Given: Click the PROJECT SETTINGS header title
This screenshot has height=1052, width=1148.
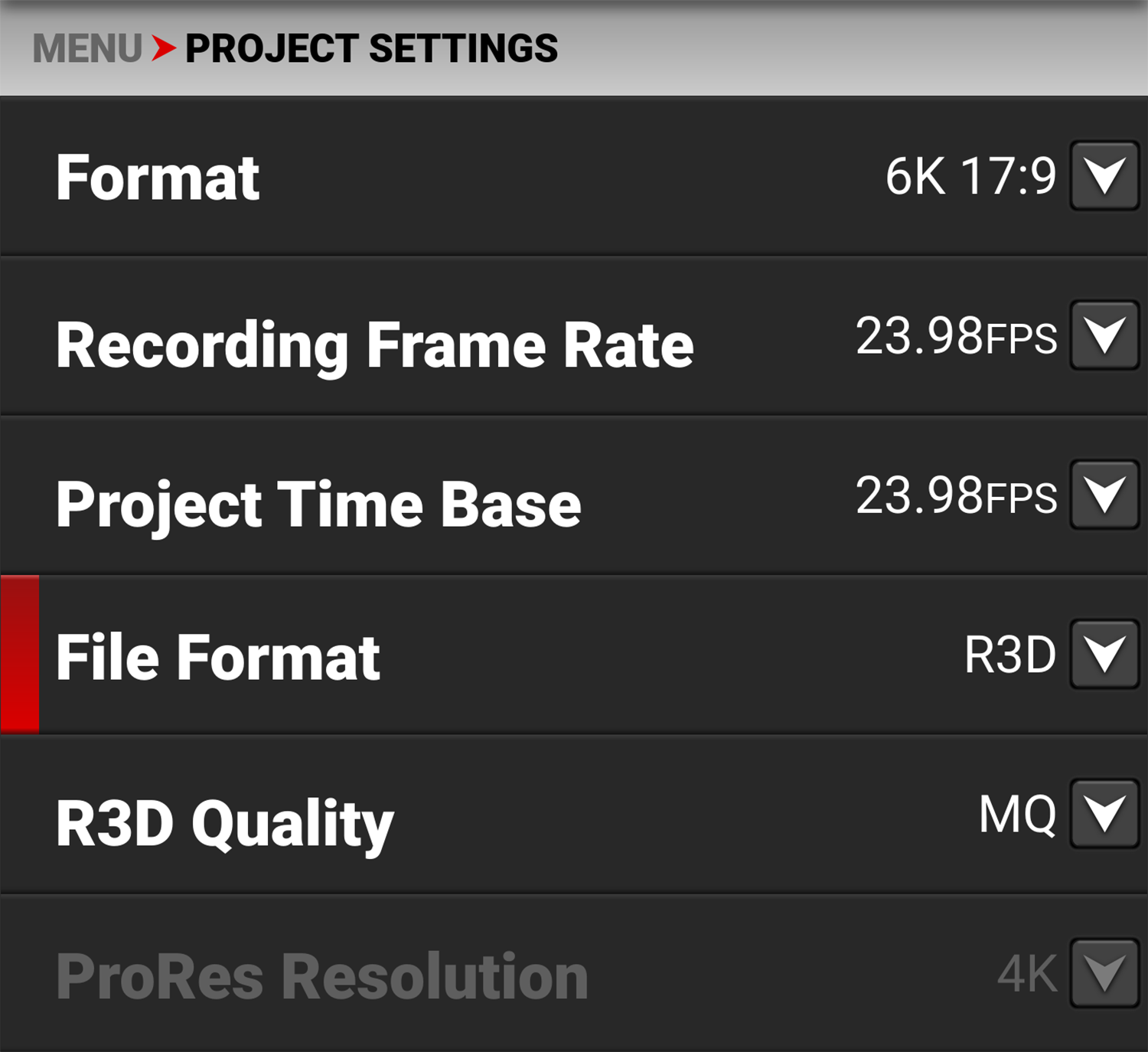Looking at the screenshot, I should pyautogui.click(x=372, y=49).
